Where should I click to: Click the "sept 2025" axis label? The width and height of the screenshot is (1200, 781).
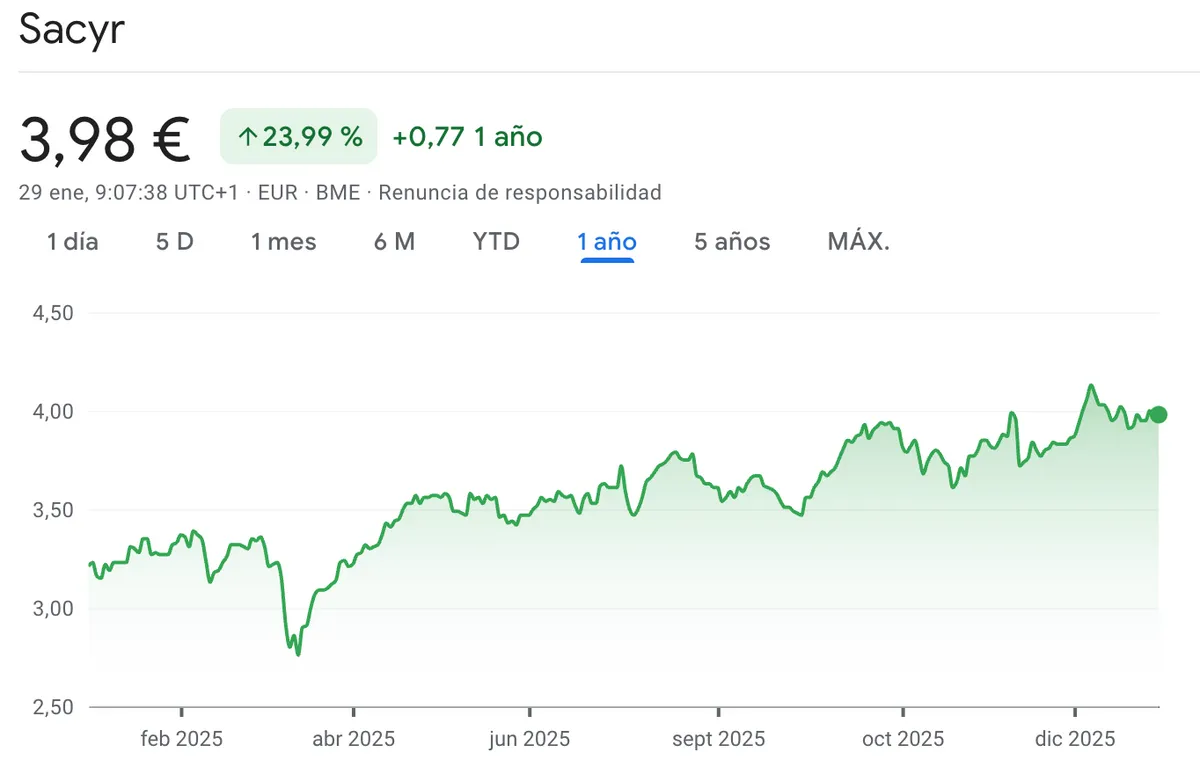[718, 740]
